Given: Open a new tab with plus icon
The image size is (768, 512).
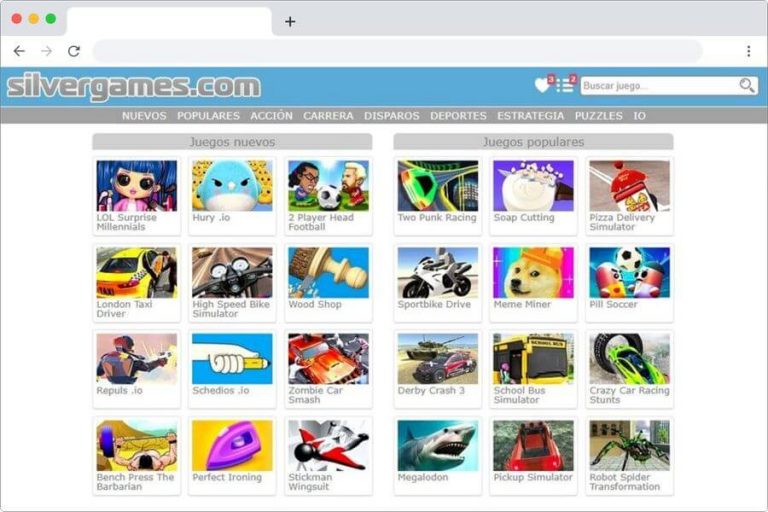Looking at the screenshot, I should [x=290, y=22].
